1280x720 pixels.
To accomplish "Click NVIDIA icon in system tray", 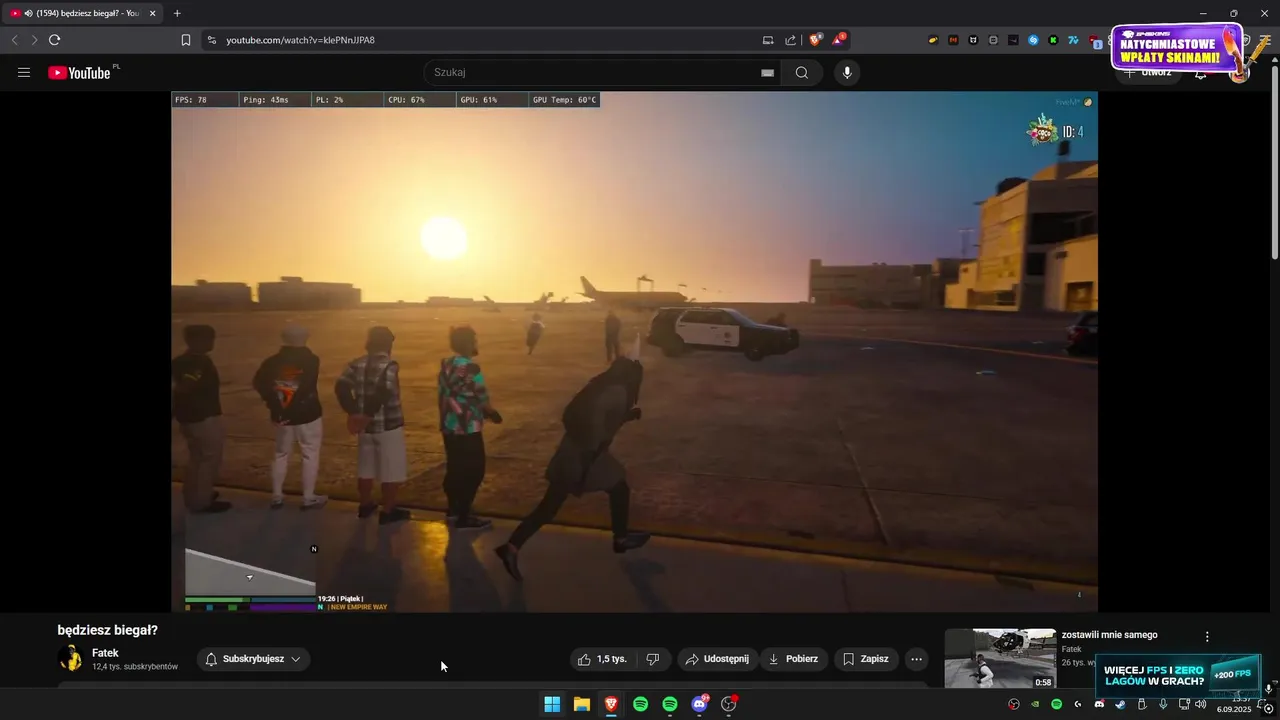I will (x=1035, y=704).
